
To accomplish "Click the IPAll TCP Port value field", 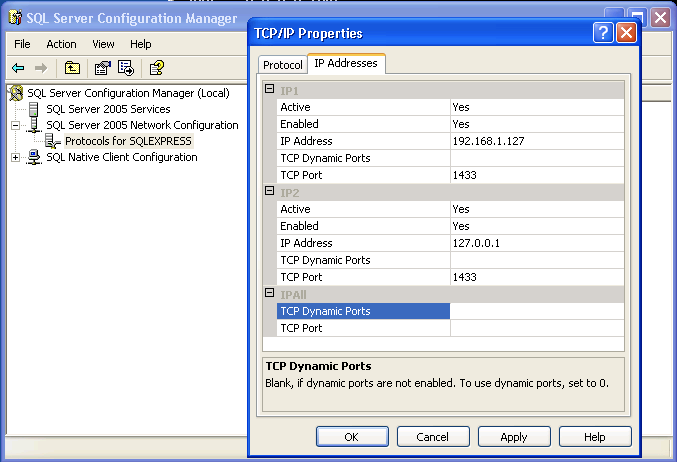I will point(537,328).
